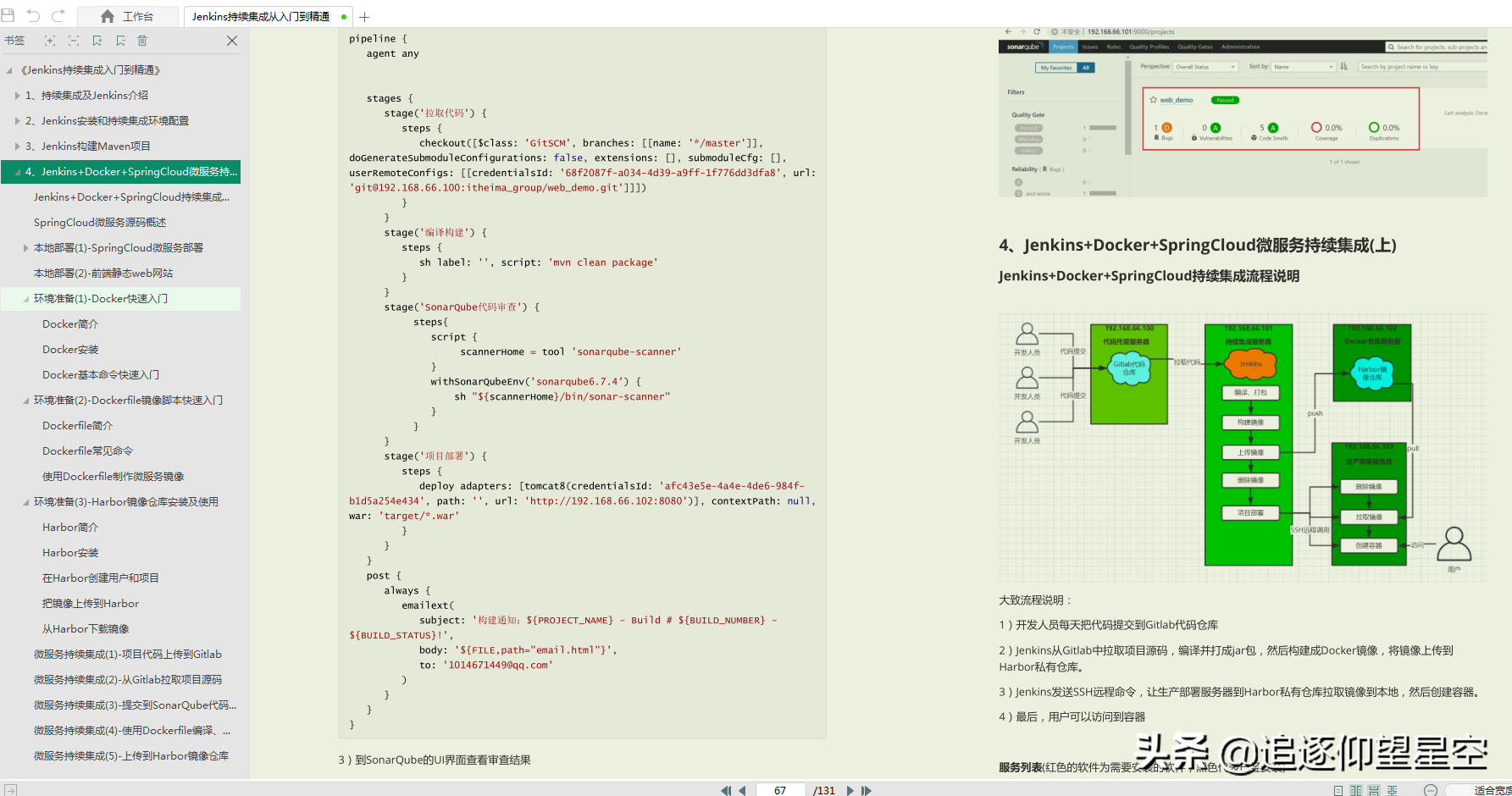Expand the 3、Jenkins构建Maven项目 bookmark

pos(18,146)
